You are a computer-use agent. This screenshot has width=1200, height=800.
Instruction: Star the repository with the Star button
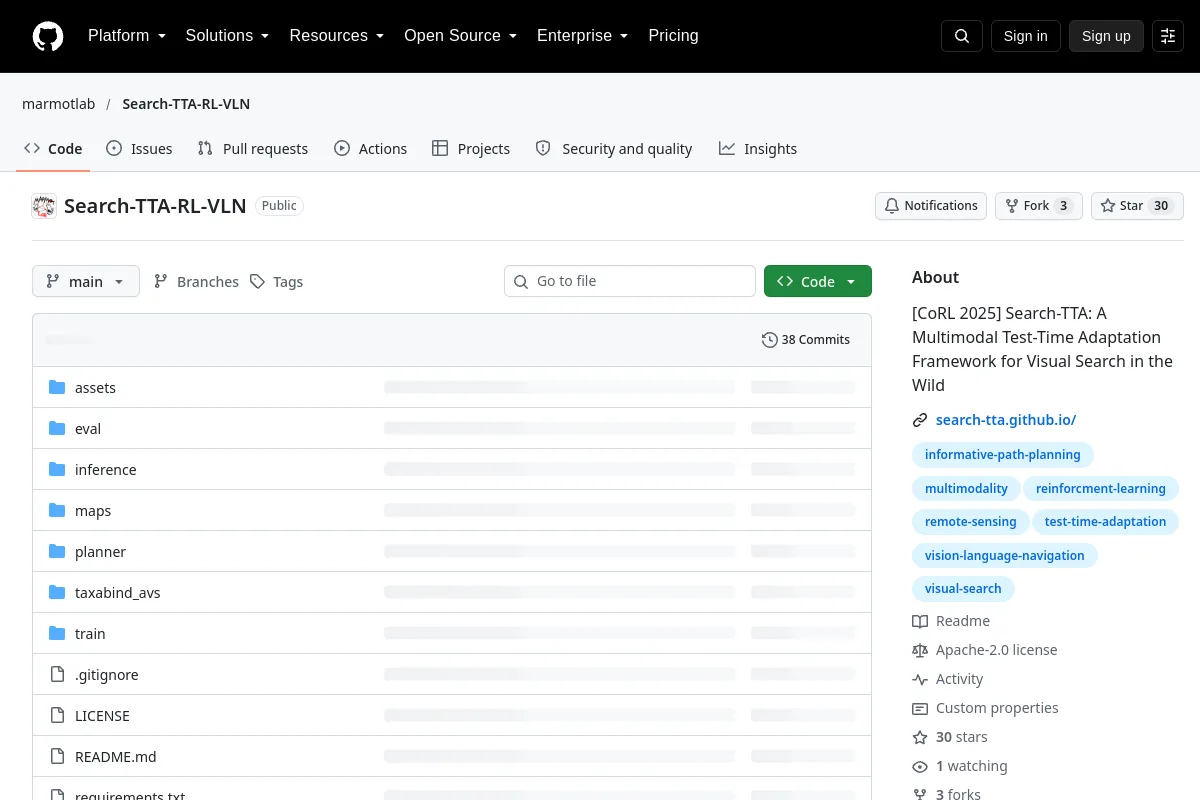(1137, 206)
